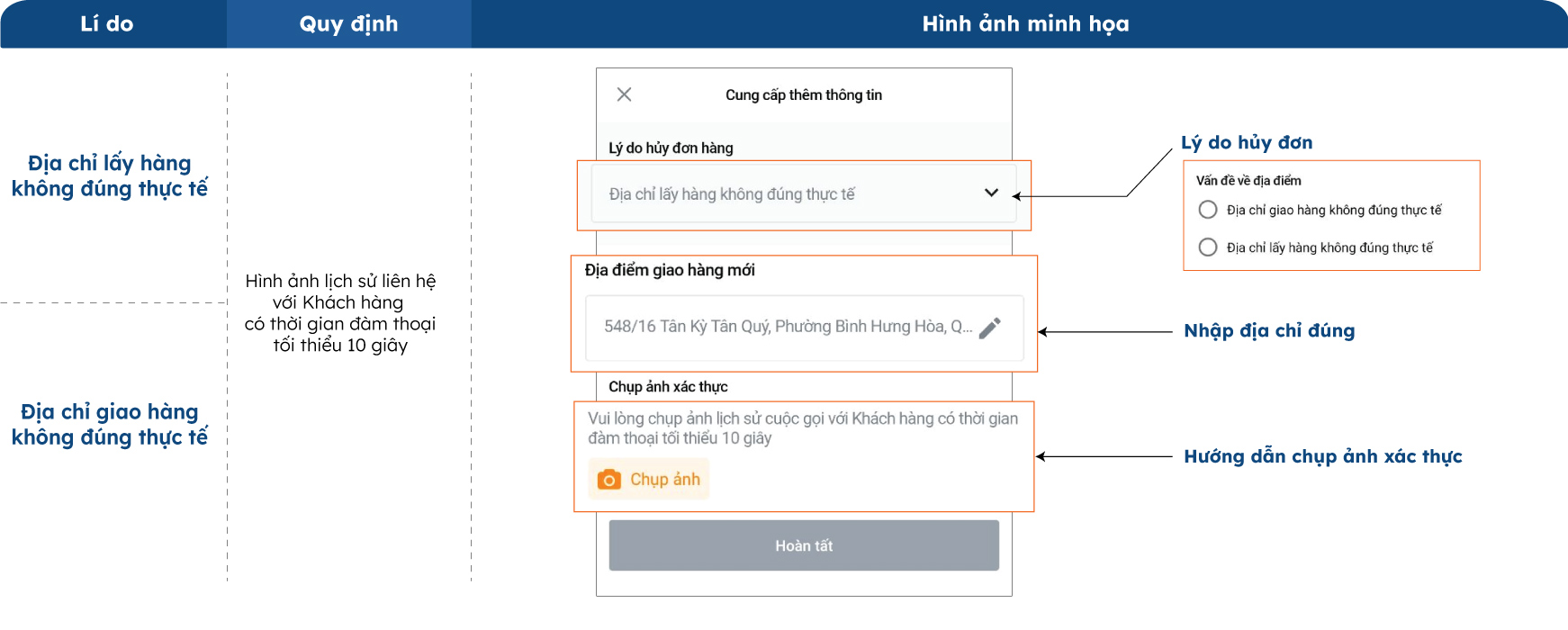Click the orange camera icon
This screenshot has width=1568, height=630.
point(609,480)
